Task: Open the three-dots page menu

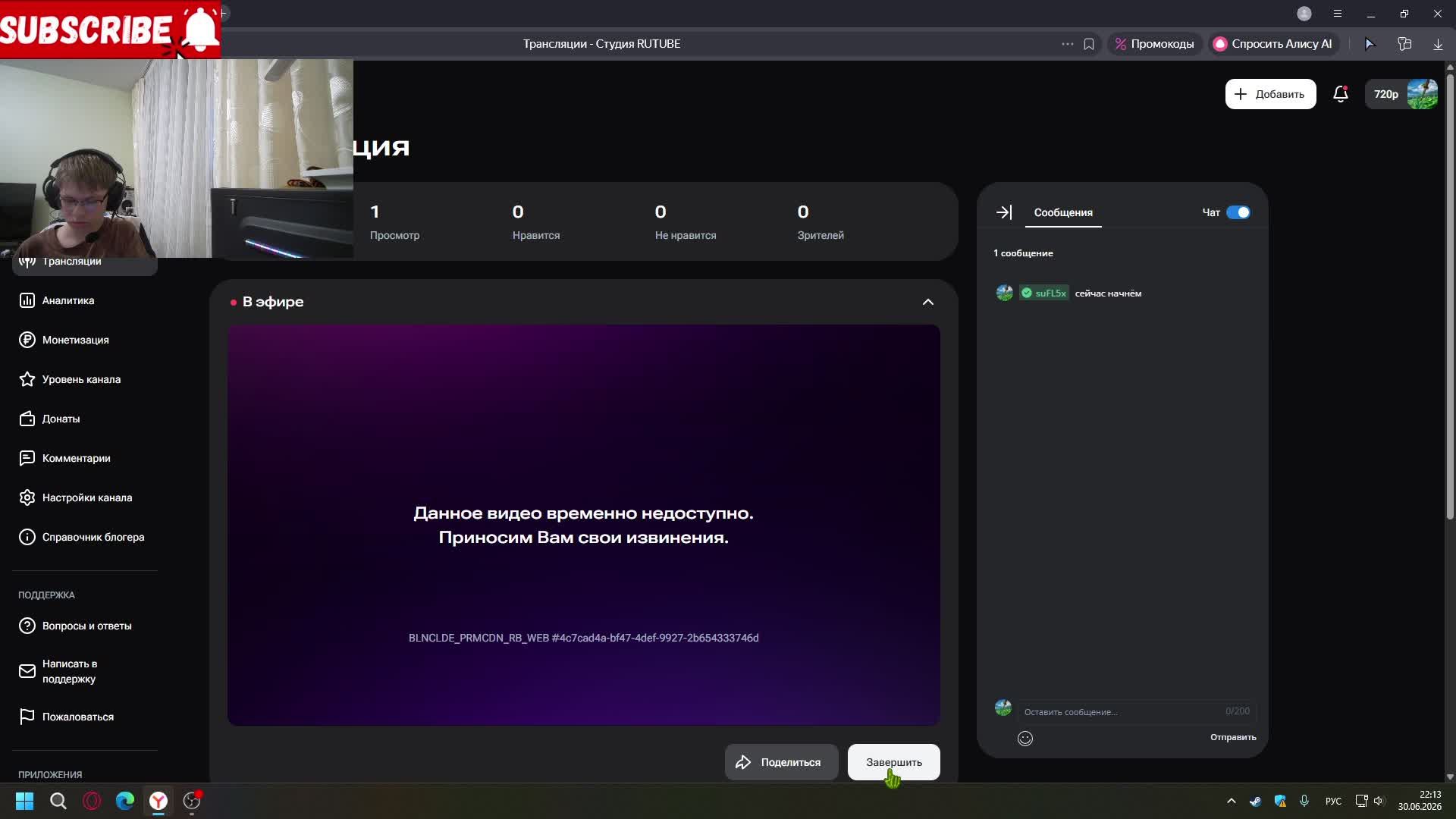Action: (x=1067, y=44)
